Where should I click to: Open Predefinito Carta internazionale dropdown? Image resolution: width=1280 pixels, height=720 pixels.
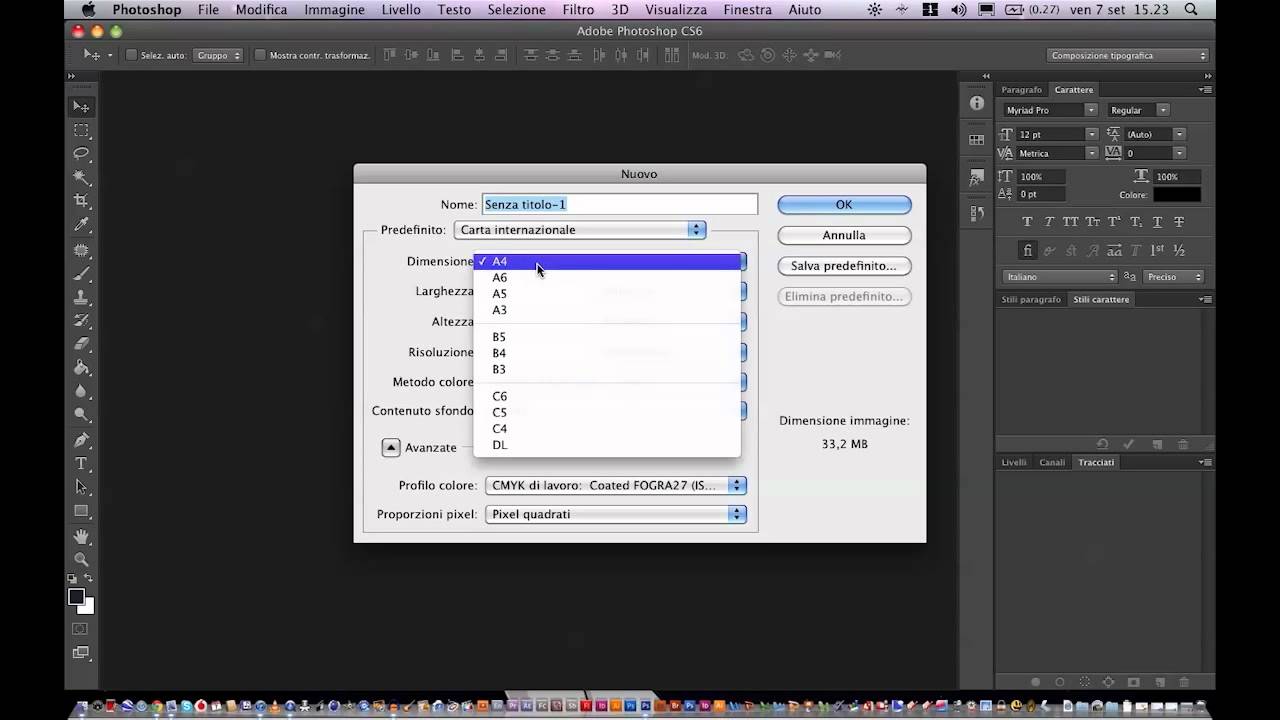pyautogui.click(x=580, y=230)
